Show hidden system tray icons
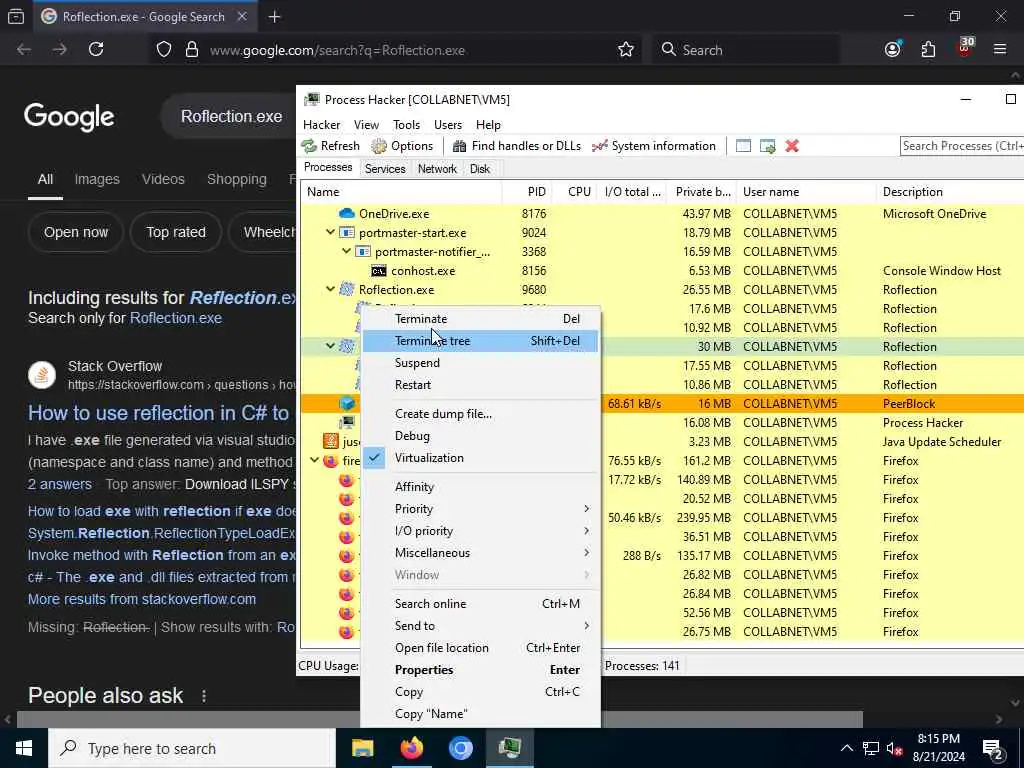This screenshot has width=1024, height=768. (846, 748)
